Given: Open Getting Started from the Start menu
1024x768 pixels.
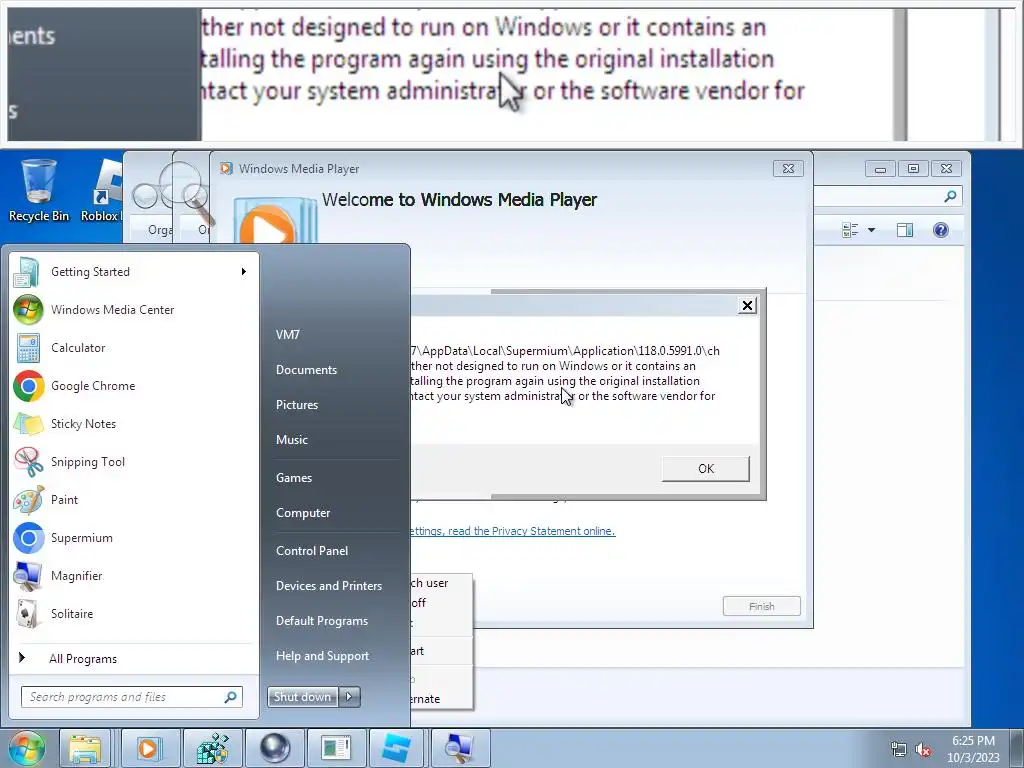Looking at the screenshot, I should pos(134,272).
